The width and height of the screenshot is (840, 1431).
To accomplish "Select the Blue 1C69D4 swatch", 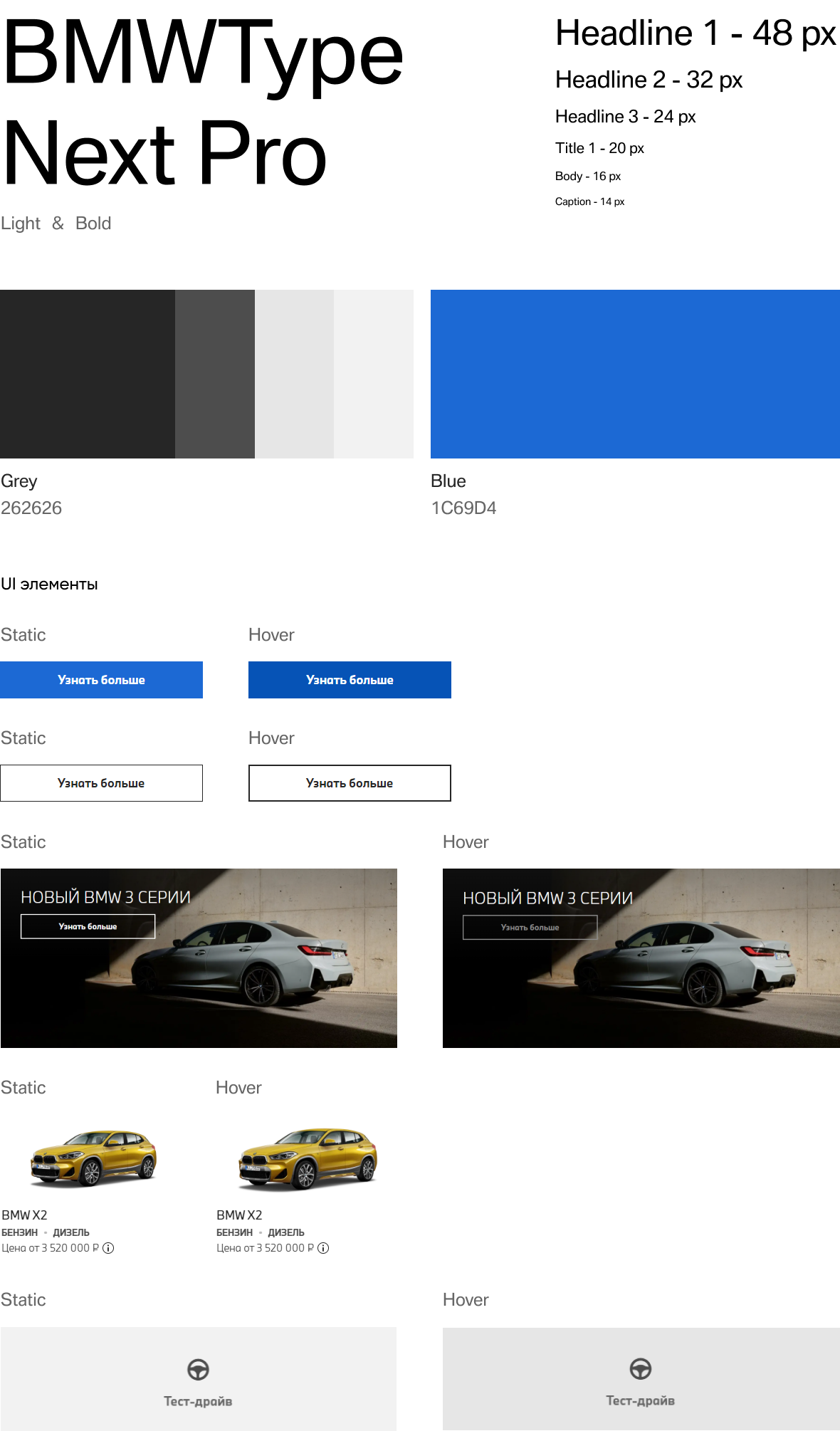I will pyautogui.click(x=635, y=374).
